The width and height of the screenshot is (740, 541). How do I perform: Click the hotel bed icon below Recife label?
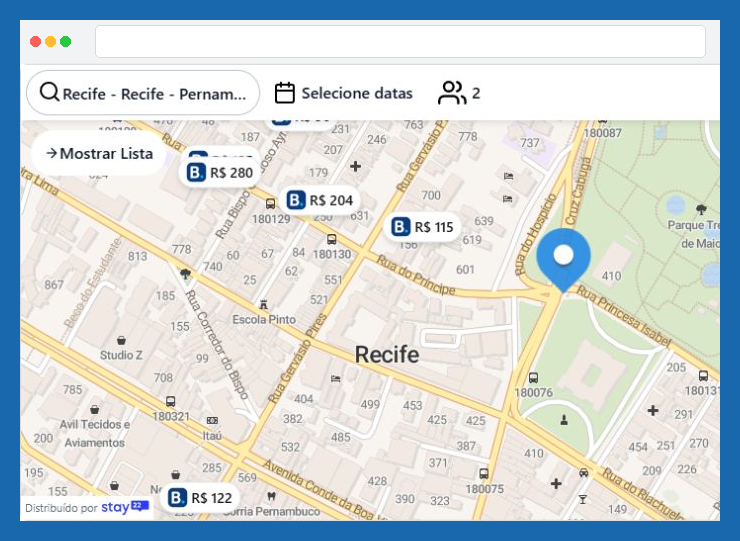pyautogui.click(x=336, y=379)
